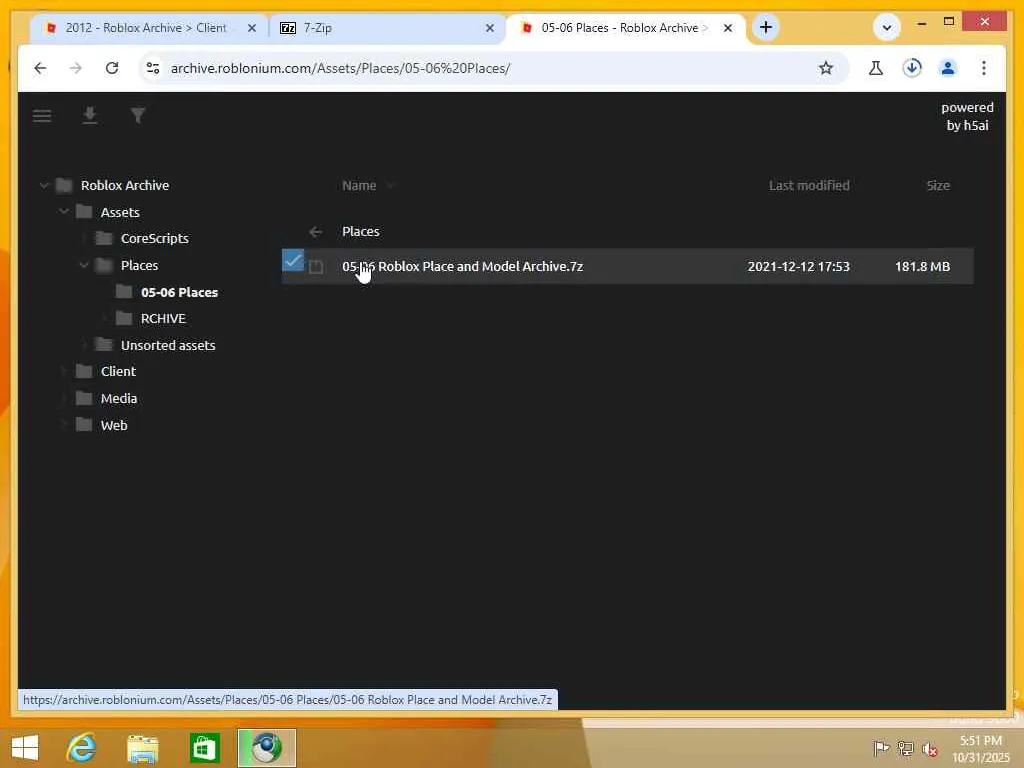Go up to the Places folder link
This screenshot has width=1024, height=768.
click(360, 231)
